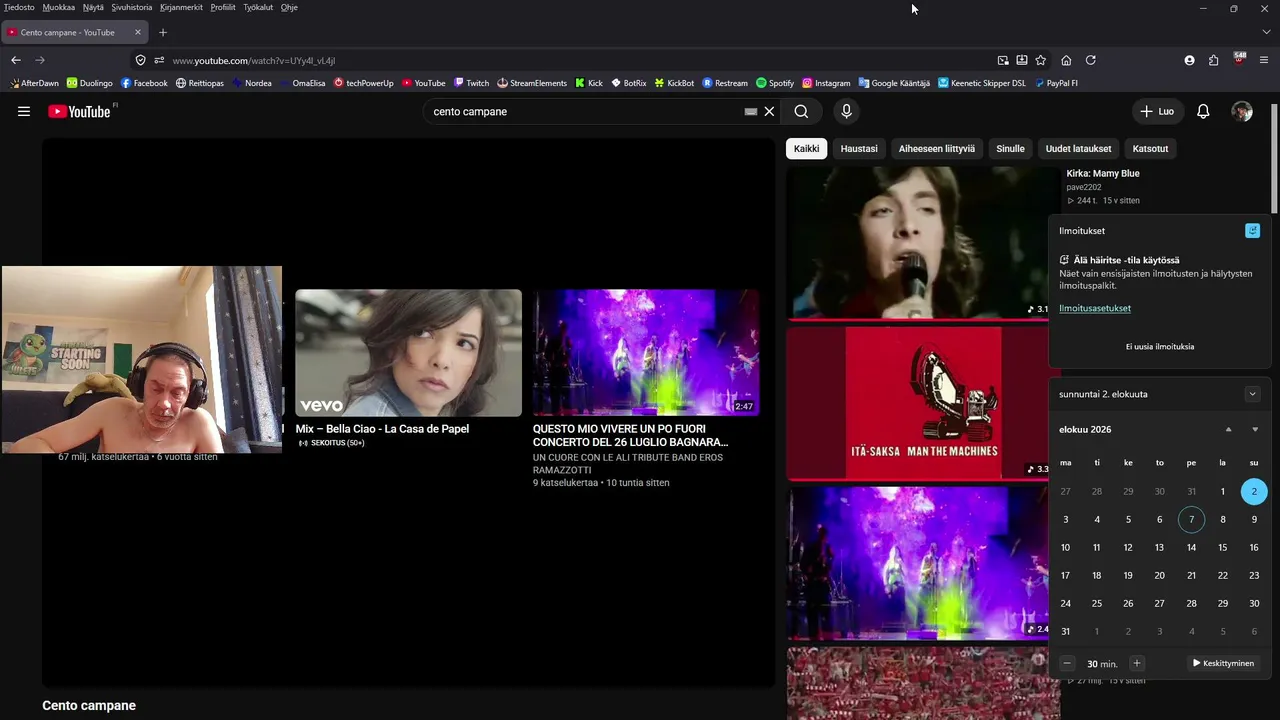Open the PayPal FI bookmark

coord(1056,83)
